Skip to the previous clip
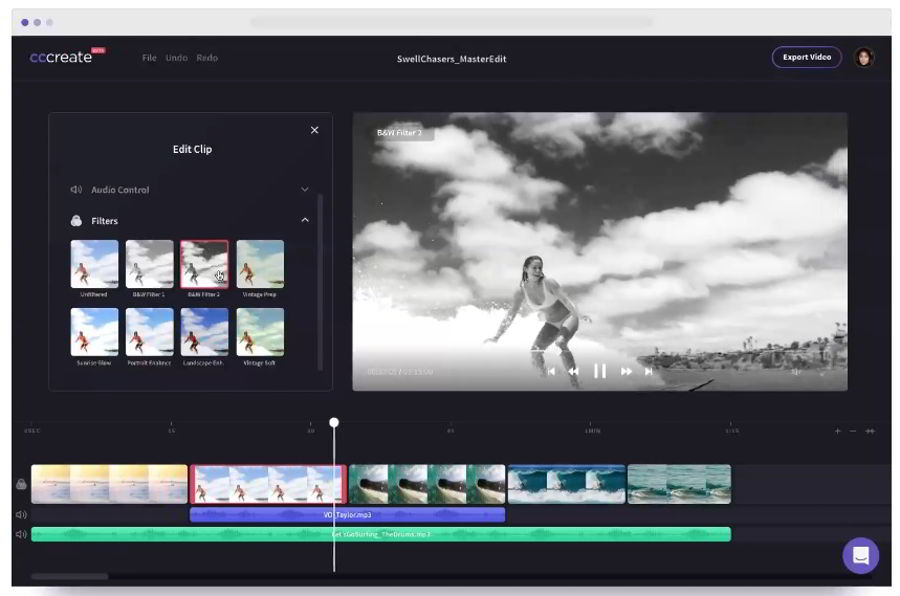The height and width of the screenshot is (596, 900). tap(551, 371)
